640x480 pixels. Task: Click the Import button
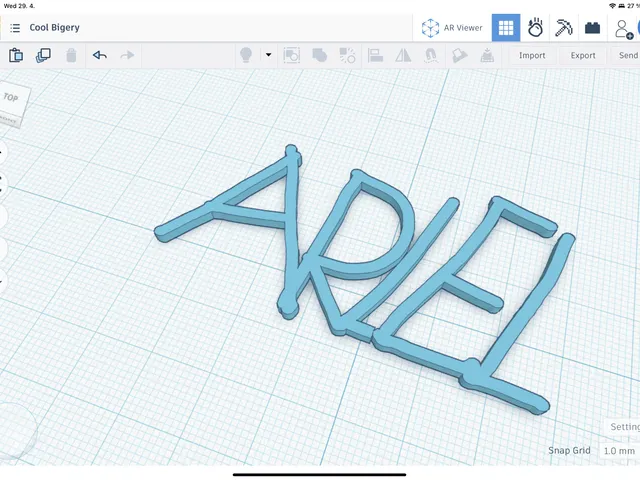pyautogui.click(x=532, y=55)
